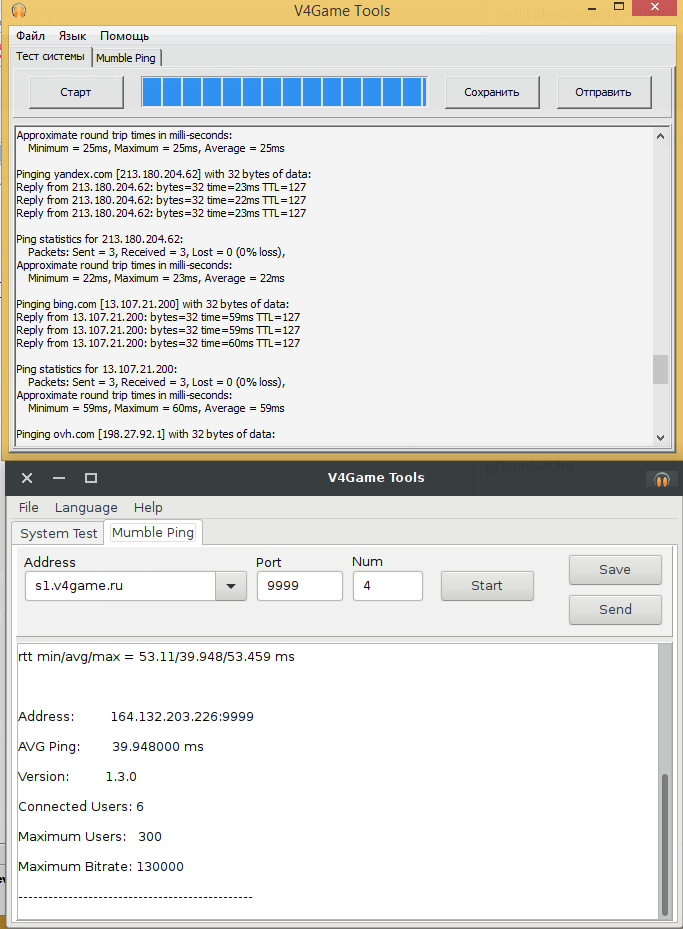Click the Send button

point(615,610)
